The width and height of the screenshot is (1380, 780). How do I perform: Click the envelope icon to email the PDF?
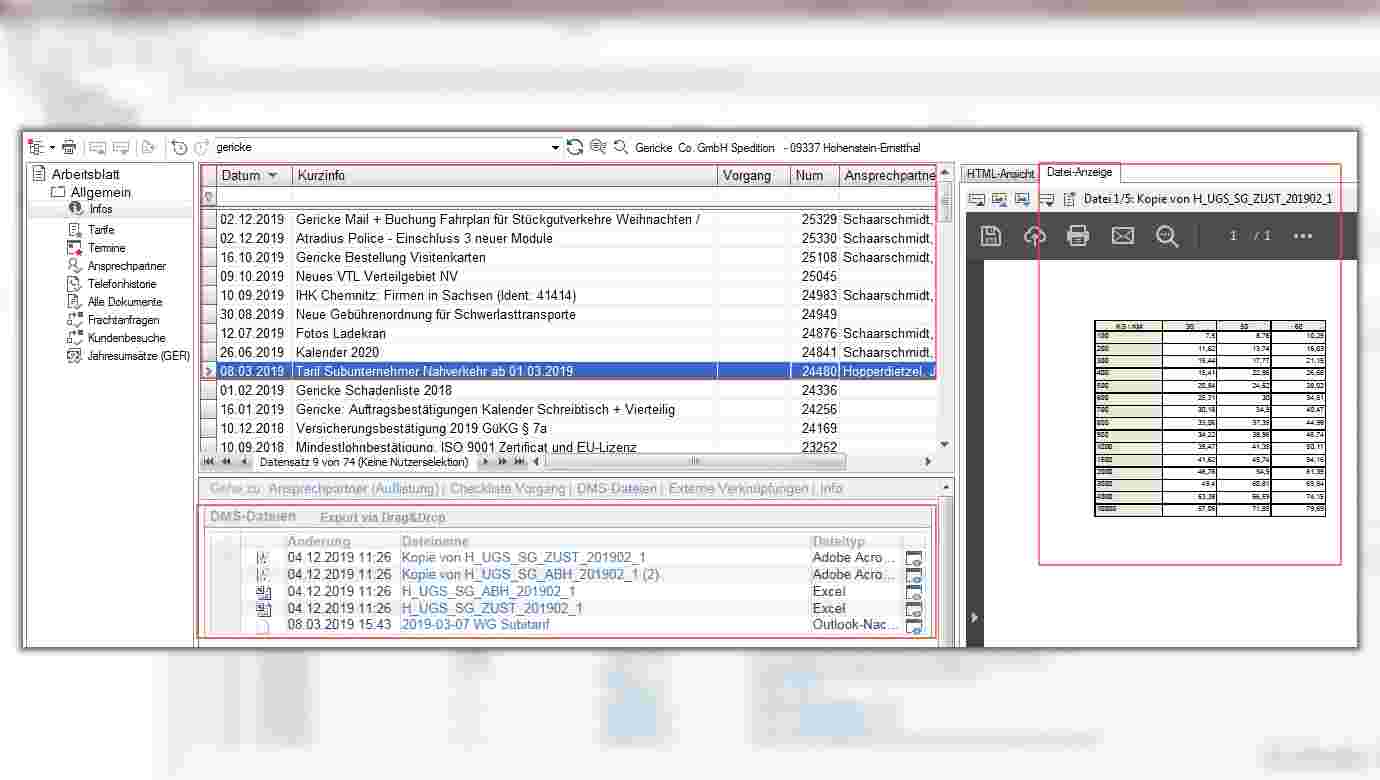tap(1123, 236)
